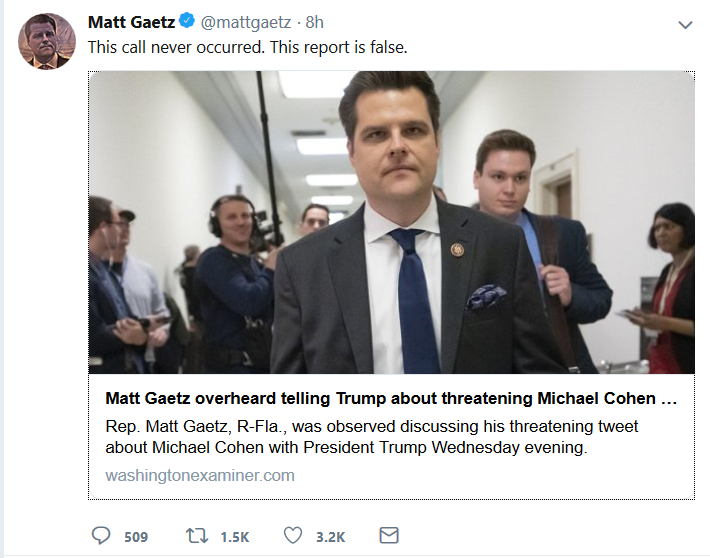Click the retweet arrows icon
This screenshot has width=710, height=558.
(x=197, y=536)
